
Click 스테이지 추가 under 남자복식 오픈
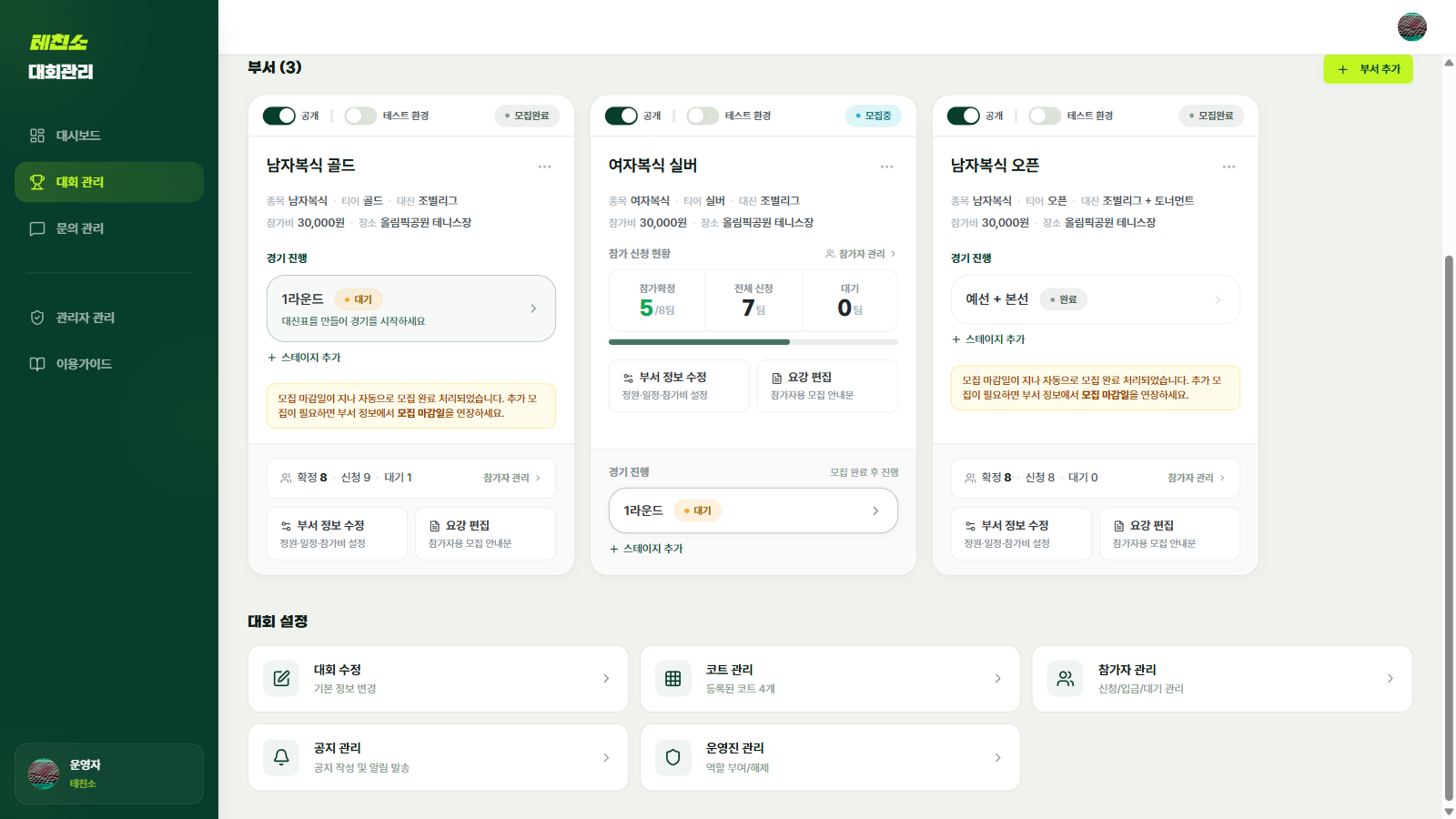[x=988, y=339]
